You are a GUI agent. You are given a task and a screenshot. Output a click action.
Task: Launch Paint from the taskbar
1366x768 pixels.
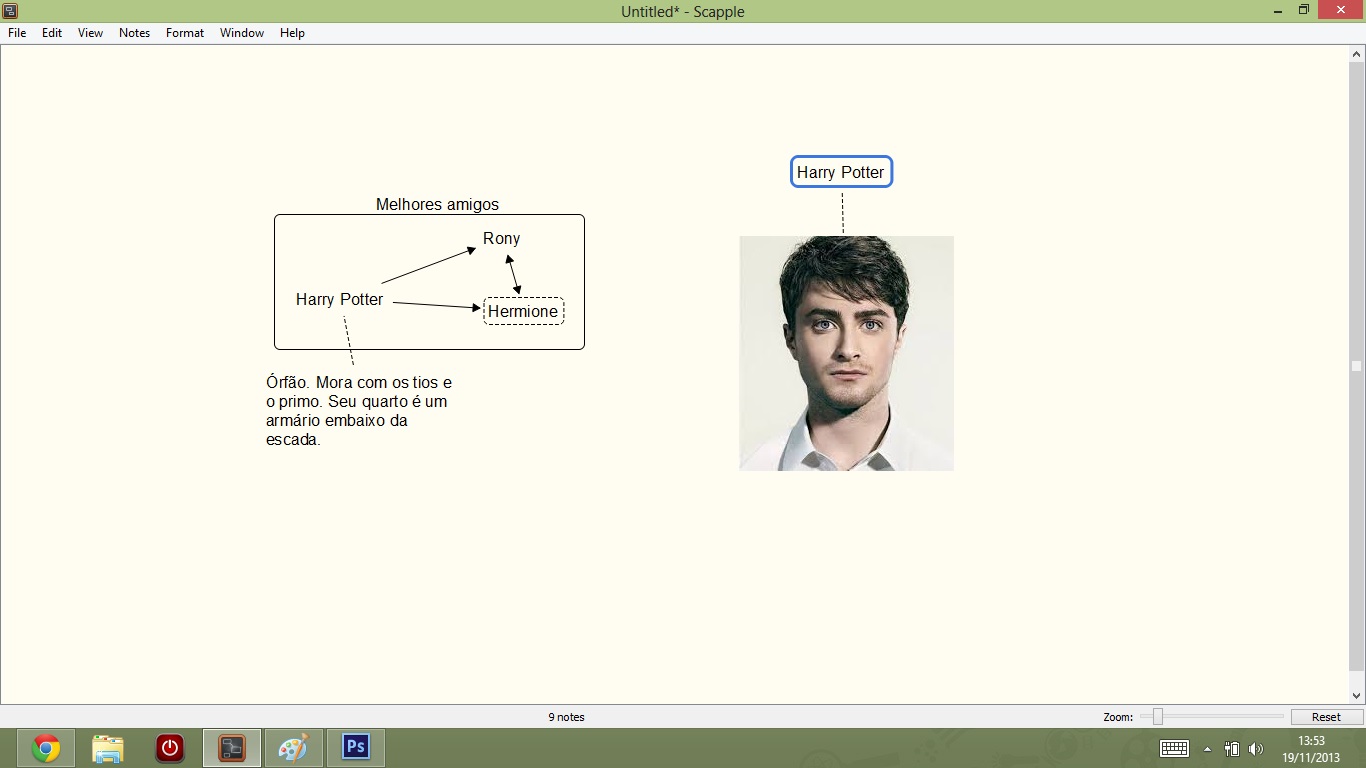[294, 748]
